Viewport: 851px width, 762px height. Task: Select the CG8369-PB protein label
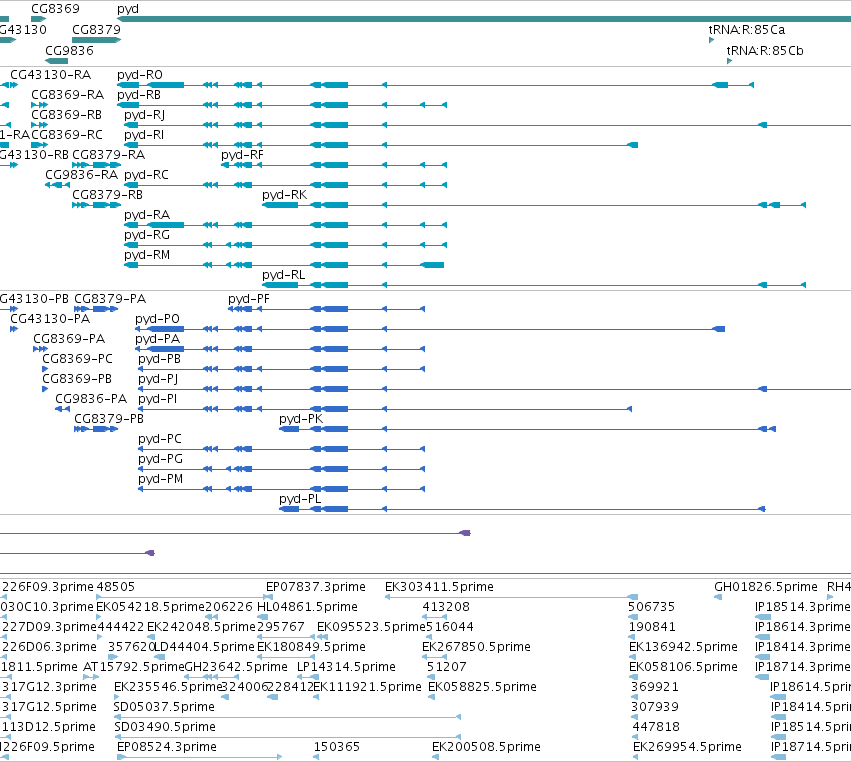click(77, 378)
